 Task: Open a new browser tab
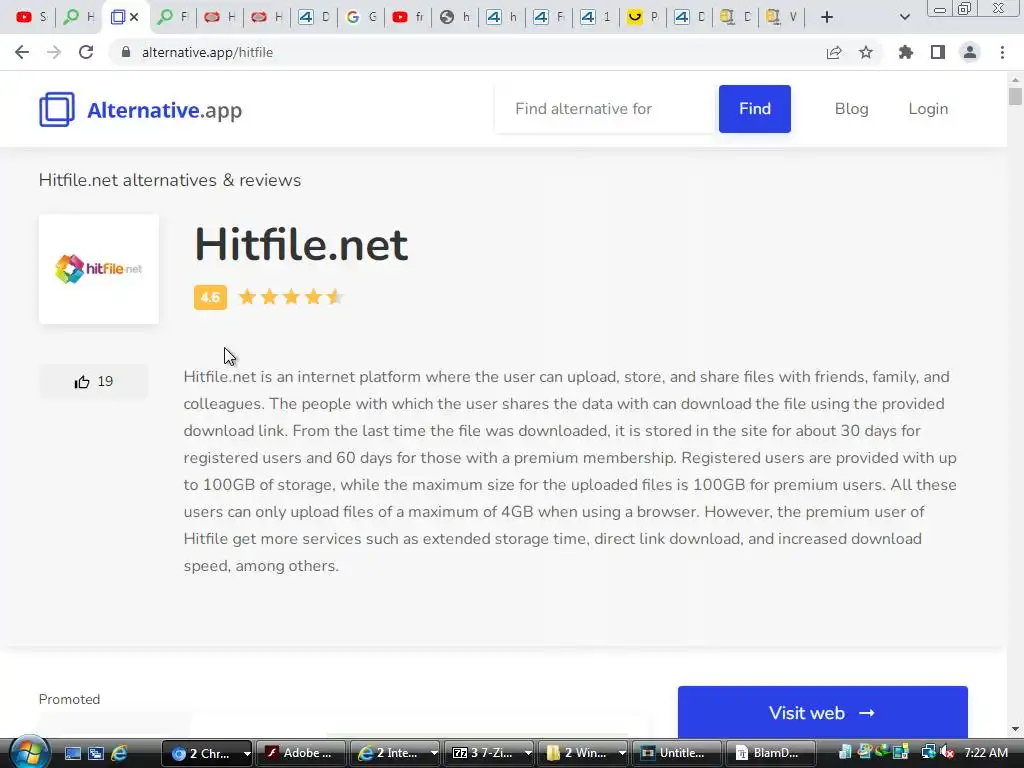(x=827, y=17)
